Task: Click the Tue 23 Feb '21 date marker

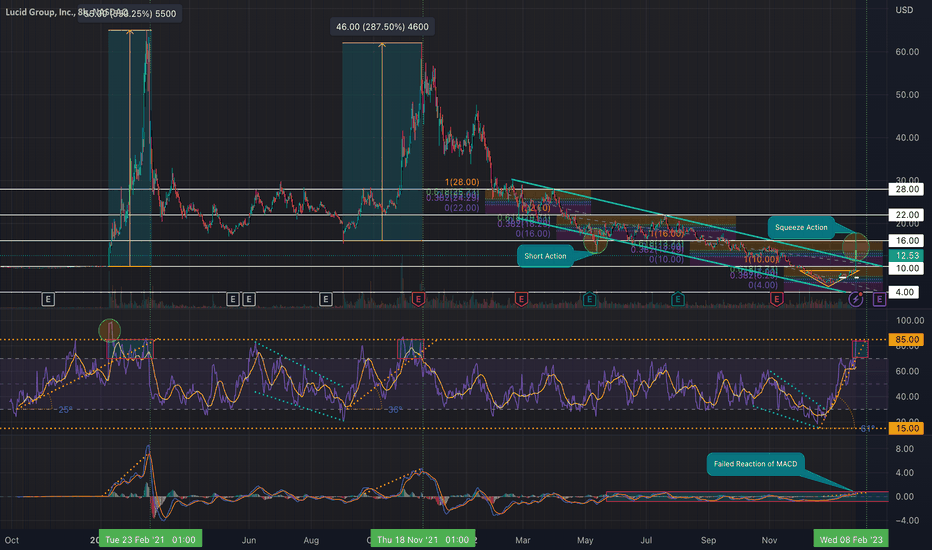Action: (x=150, y=539)
